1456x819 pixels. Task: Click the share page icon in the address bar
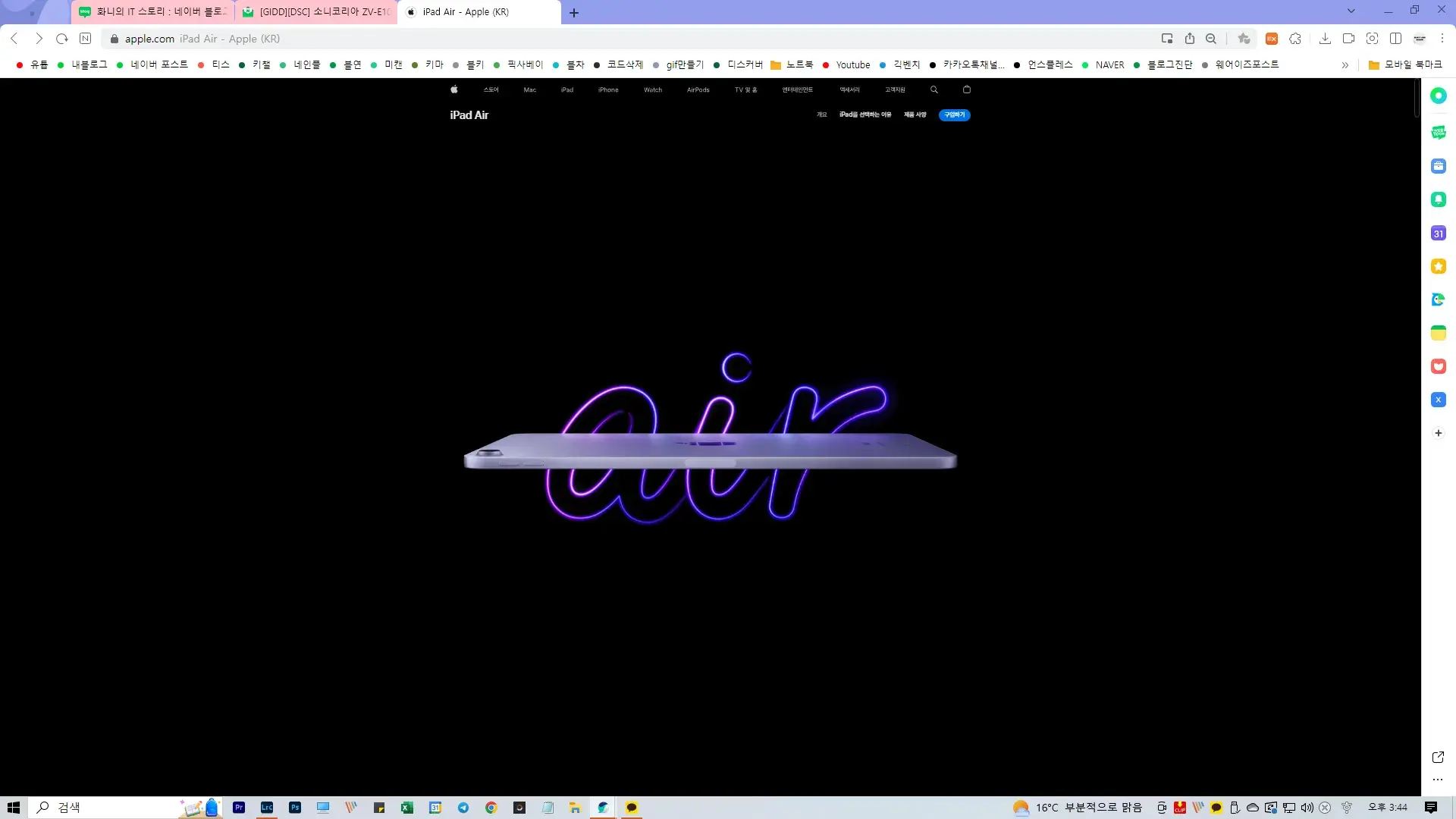click(1190, 39)
